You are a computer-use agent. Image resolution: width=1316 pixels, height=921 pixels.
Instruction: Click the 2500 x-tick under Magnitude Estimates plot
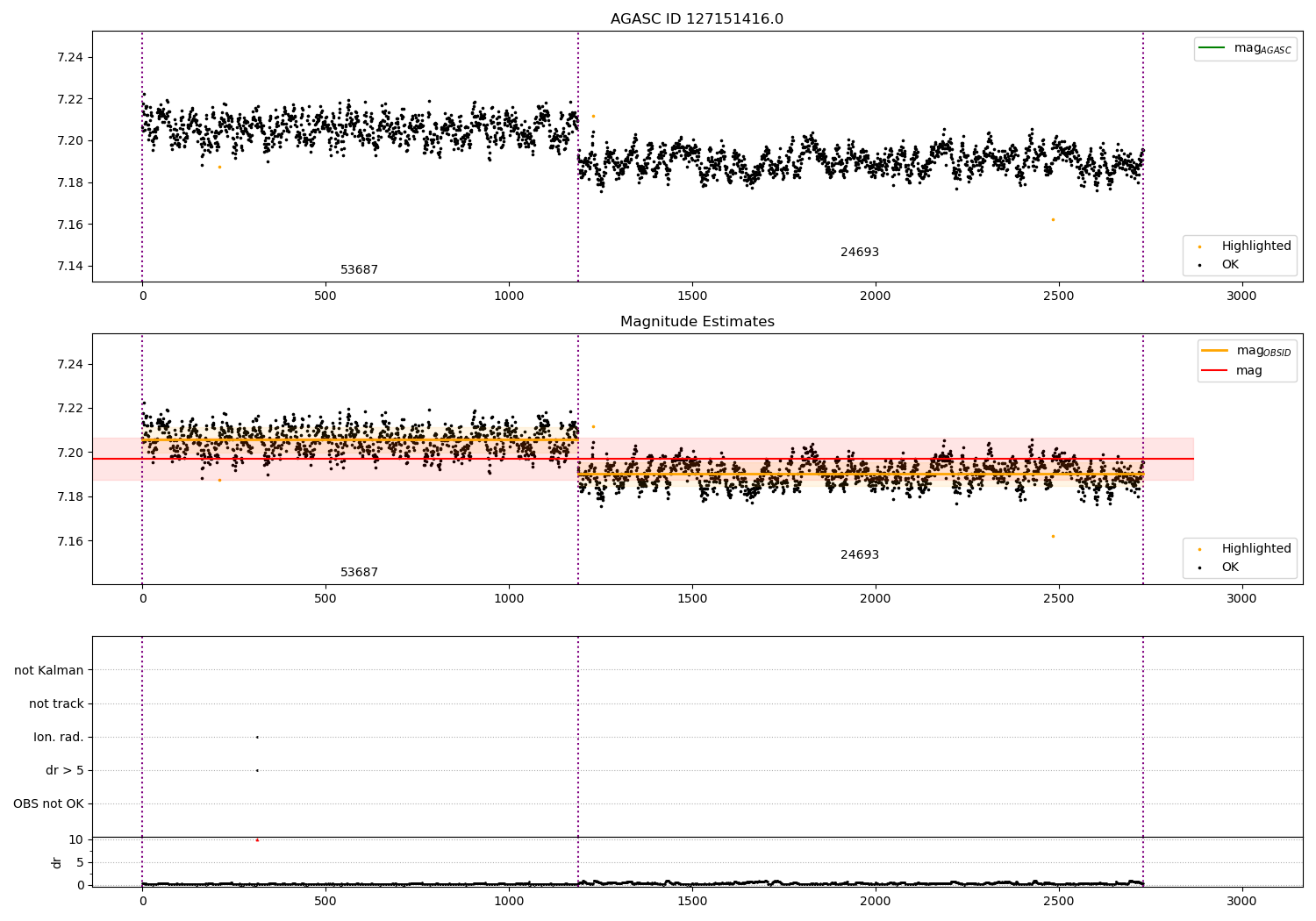click(x=1058, y=599)
